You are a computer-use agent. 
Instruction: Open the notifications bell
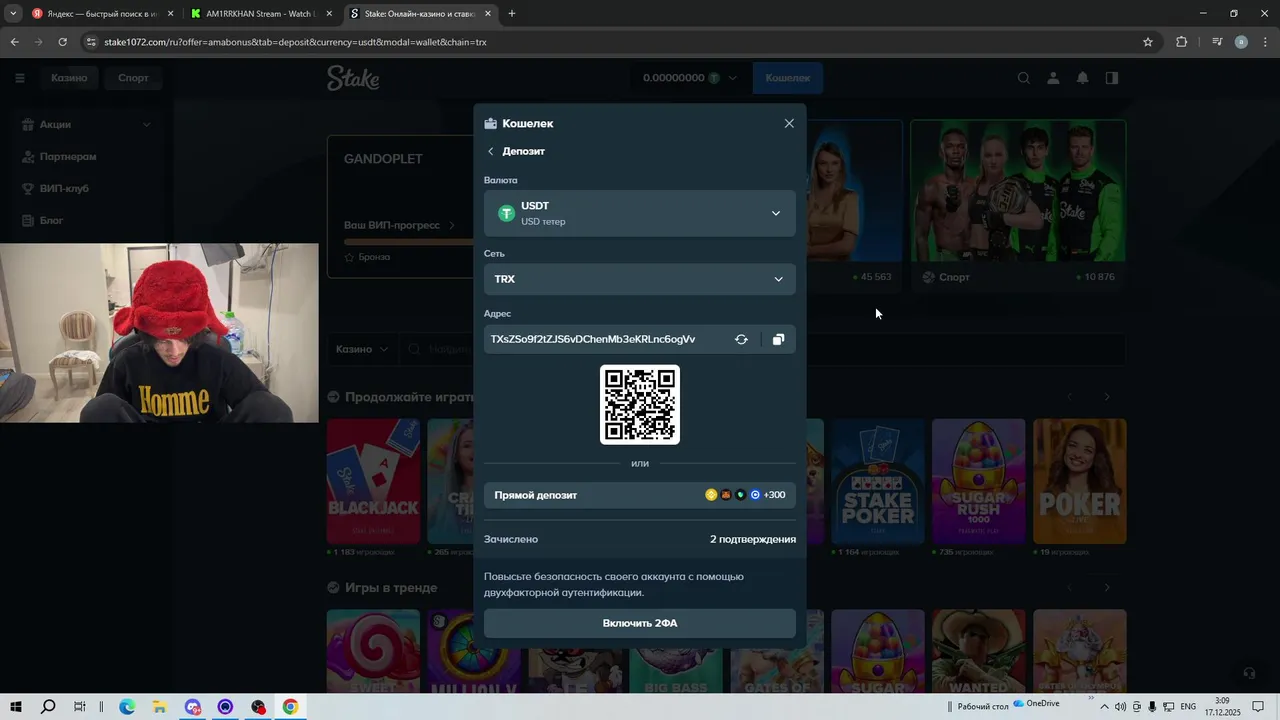(x=1082, y=78)
